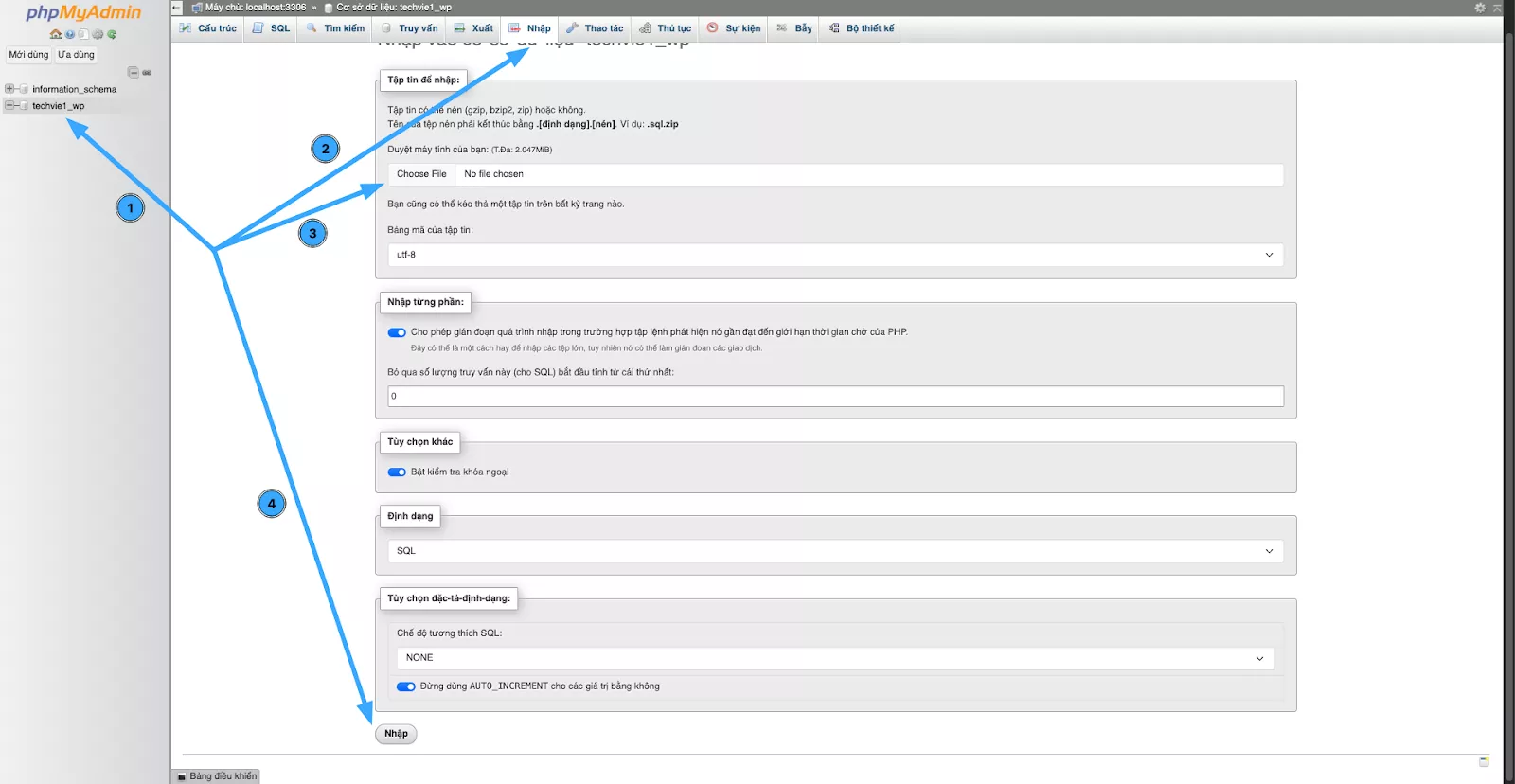The height and width of the screenshot is (784, 1515).
Task: Click the green reload navigation icon
Action: [x=112, y=34]
